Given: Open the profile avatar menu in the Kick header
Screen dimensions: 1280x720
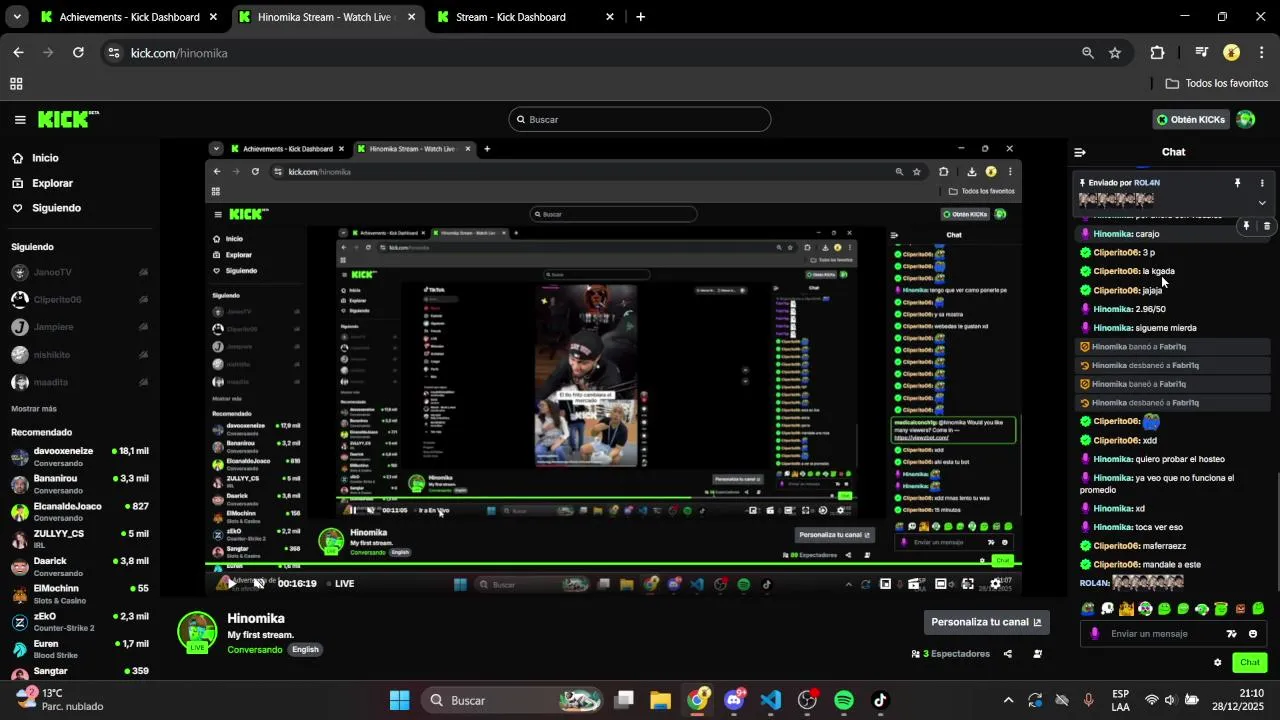Looking at the screenshot, I should 1245,119.
